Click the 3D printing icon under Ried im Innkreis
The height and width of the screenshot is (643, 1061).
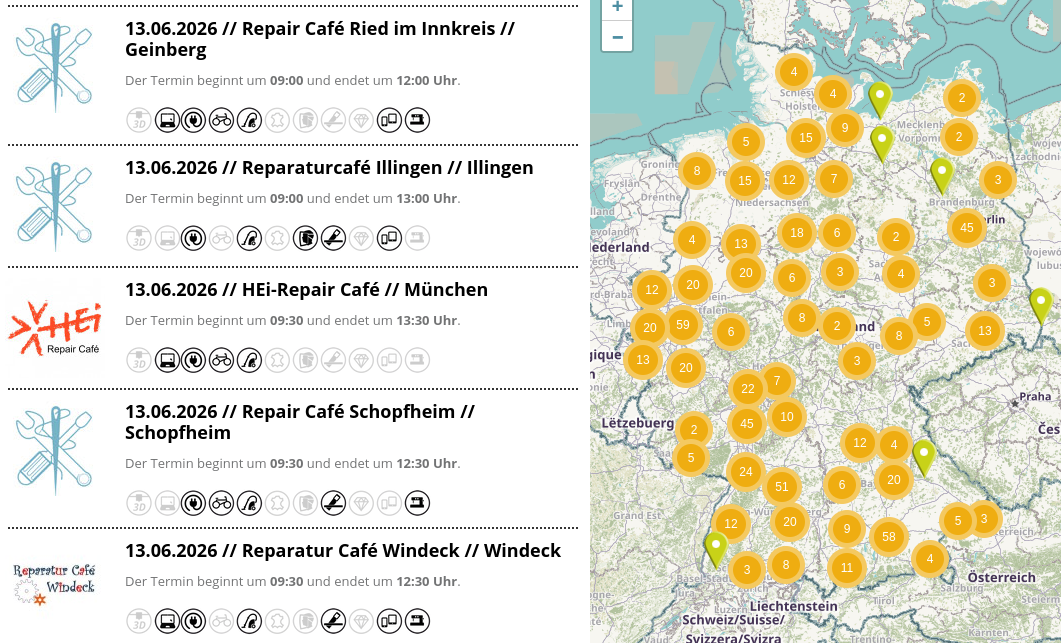coord(139,120)
